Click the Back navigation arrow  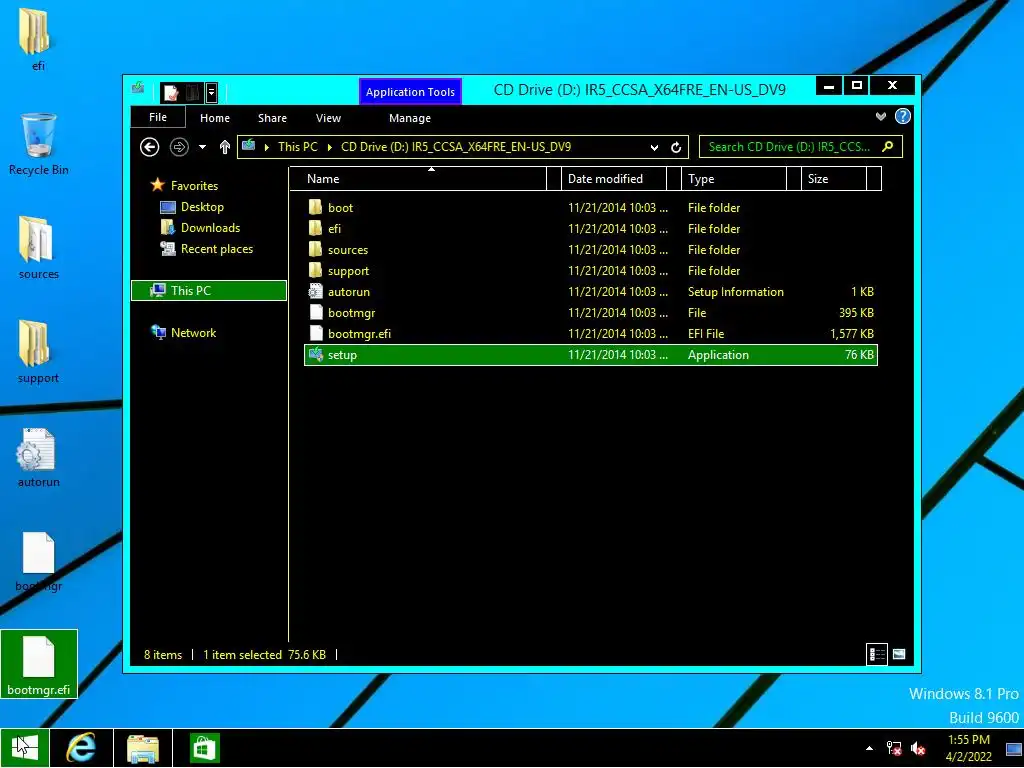[150, 147]
